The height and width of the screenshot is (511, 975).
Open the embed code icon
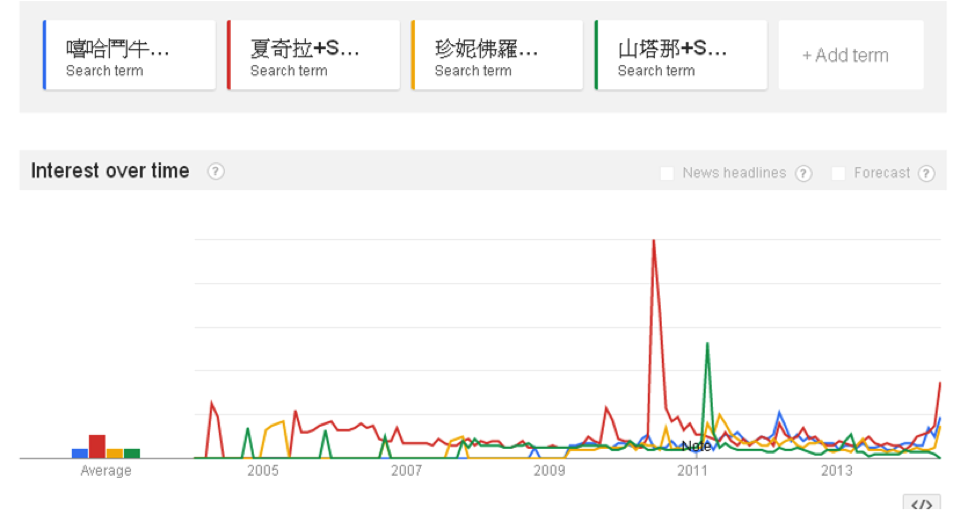click(x=921, y=503)
